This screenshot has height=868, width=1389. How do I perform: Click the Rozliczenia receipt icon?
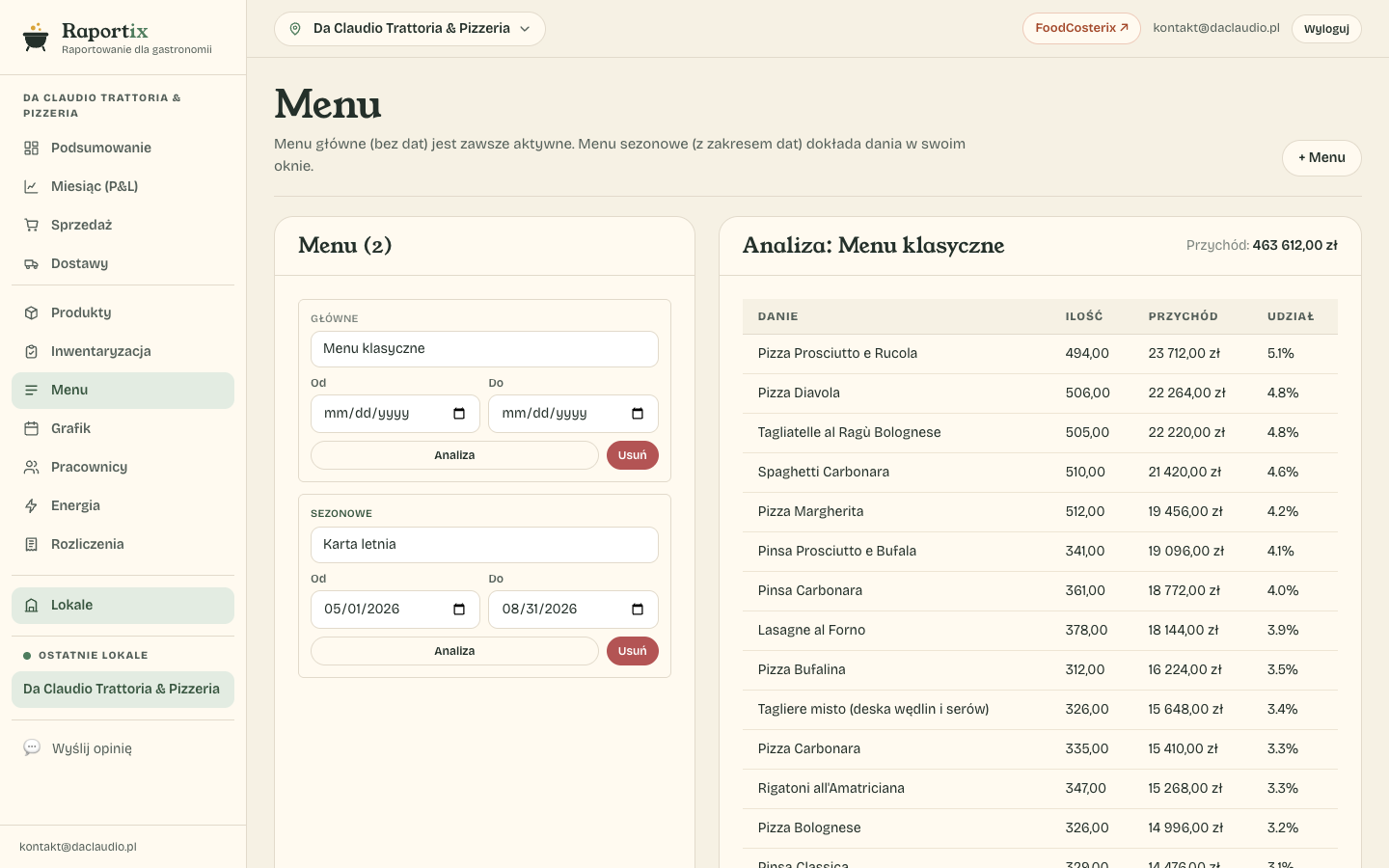32,544
